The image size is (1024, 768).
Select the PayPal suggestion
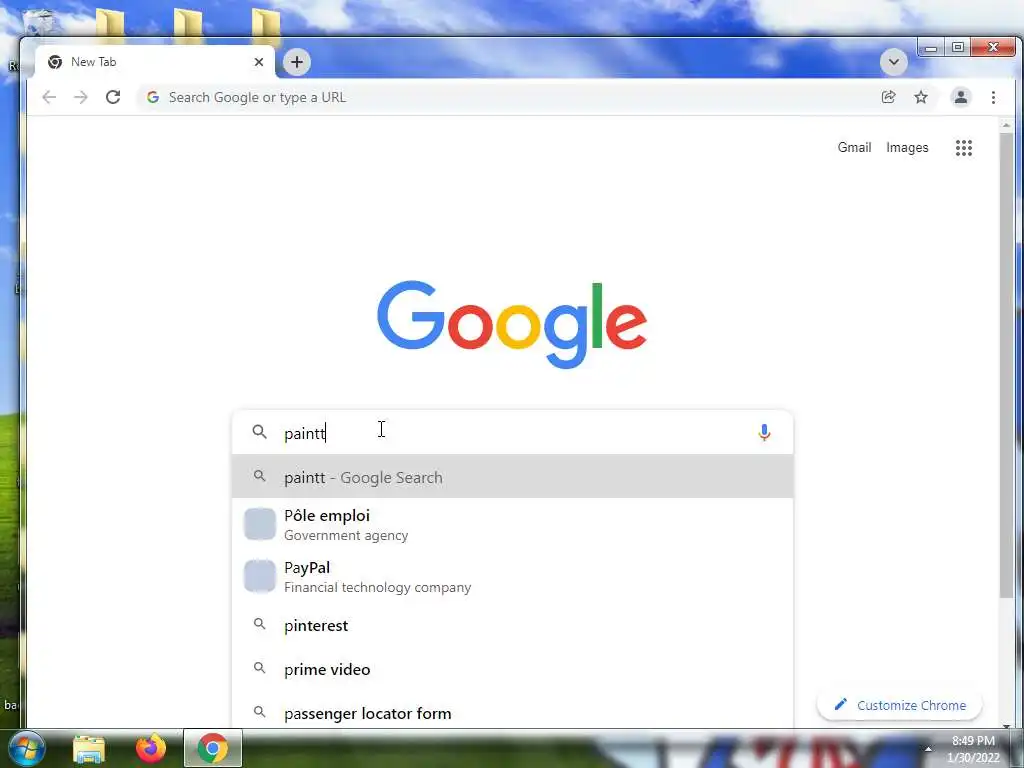(513, 577)
